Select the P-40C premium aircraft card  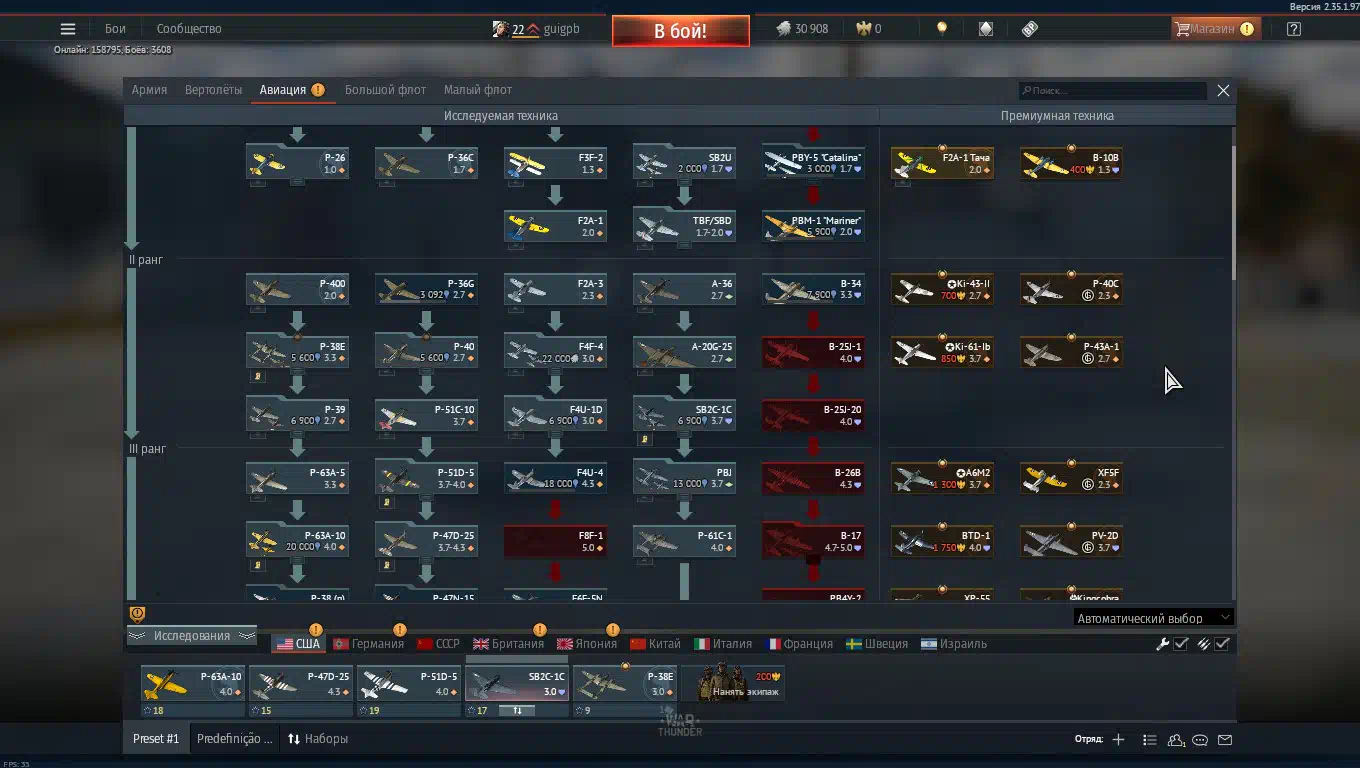(x=1071, y=289)
